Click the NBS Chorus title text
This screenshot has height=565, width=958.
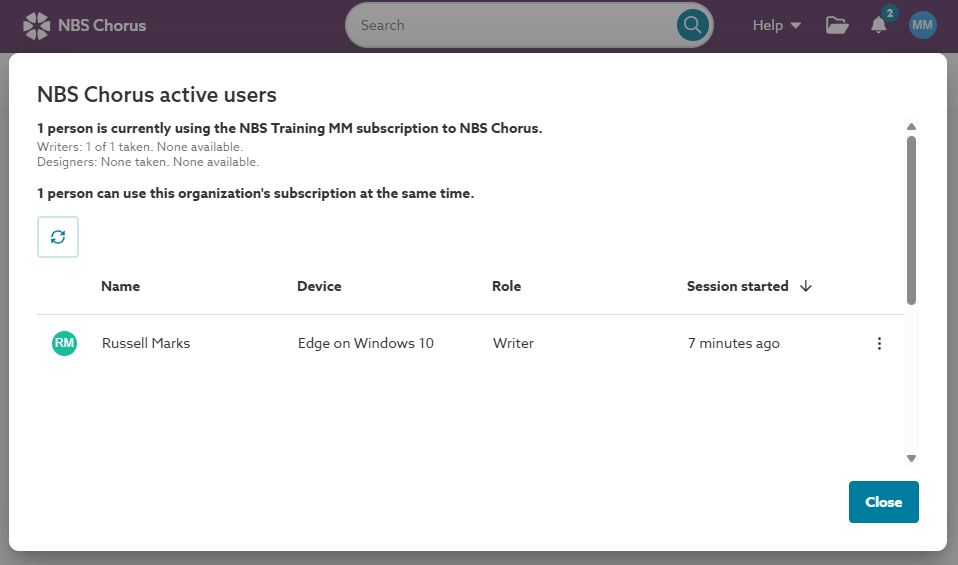(x=102, y=26)
